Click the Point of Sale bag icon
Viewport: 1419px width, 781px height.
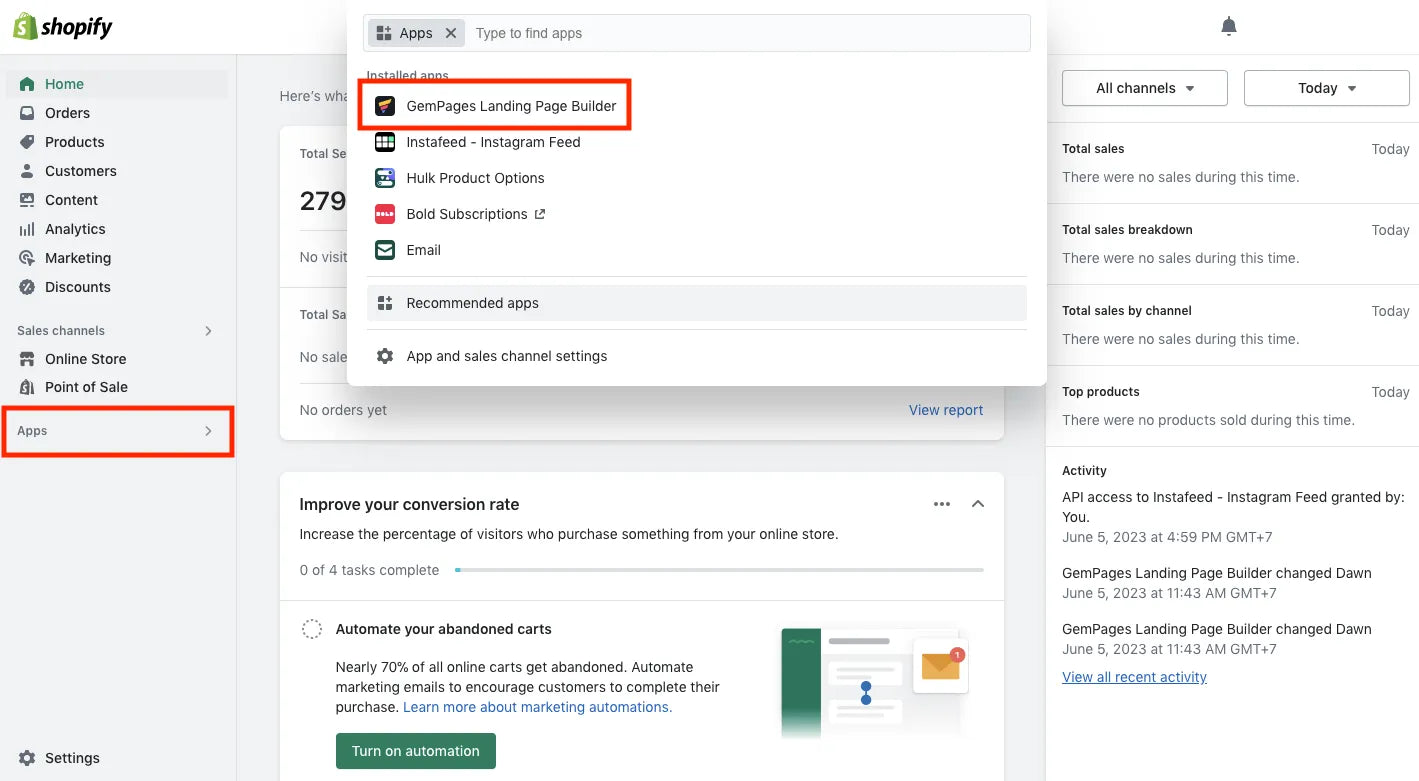tap(27, 387)
